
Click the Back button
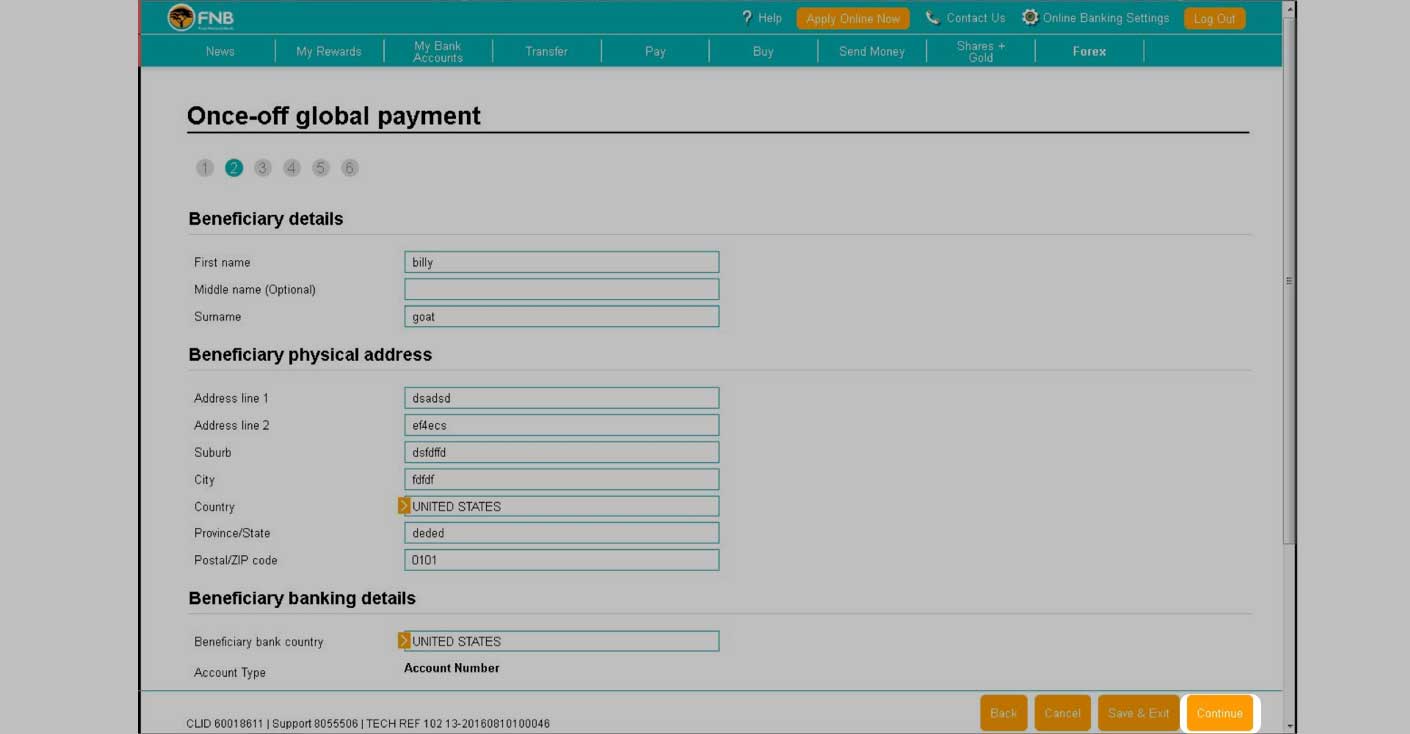(x=1003, y=713)
